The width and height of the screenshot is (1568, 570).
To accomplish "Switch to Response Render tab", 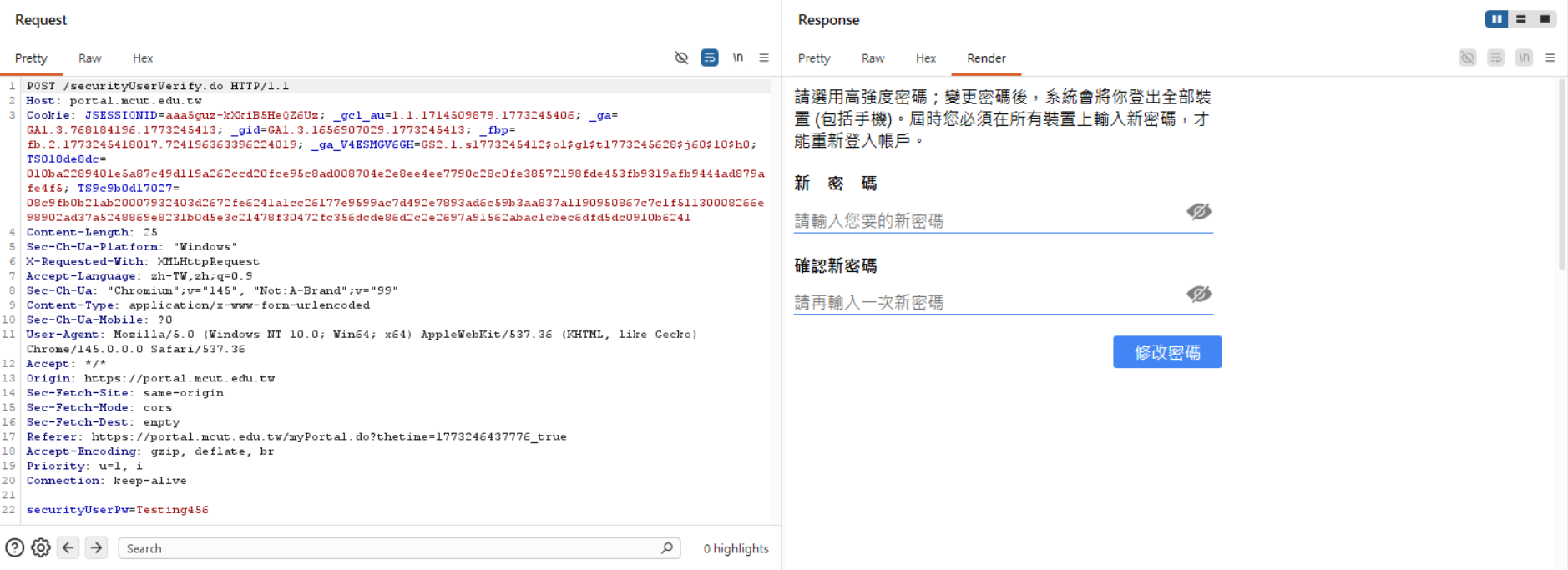I will click(x=986, y=58).
